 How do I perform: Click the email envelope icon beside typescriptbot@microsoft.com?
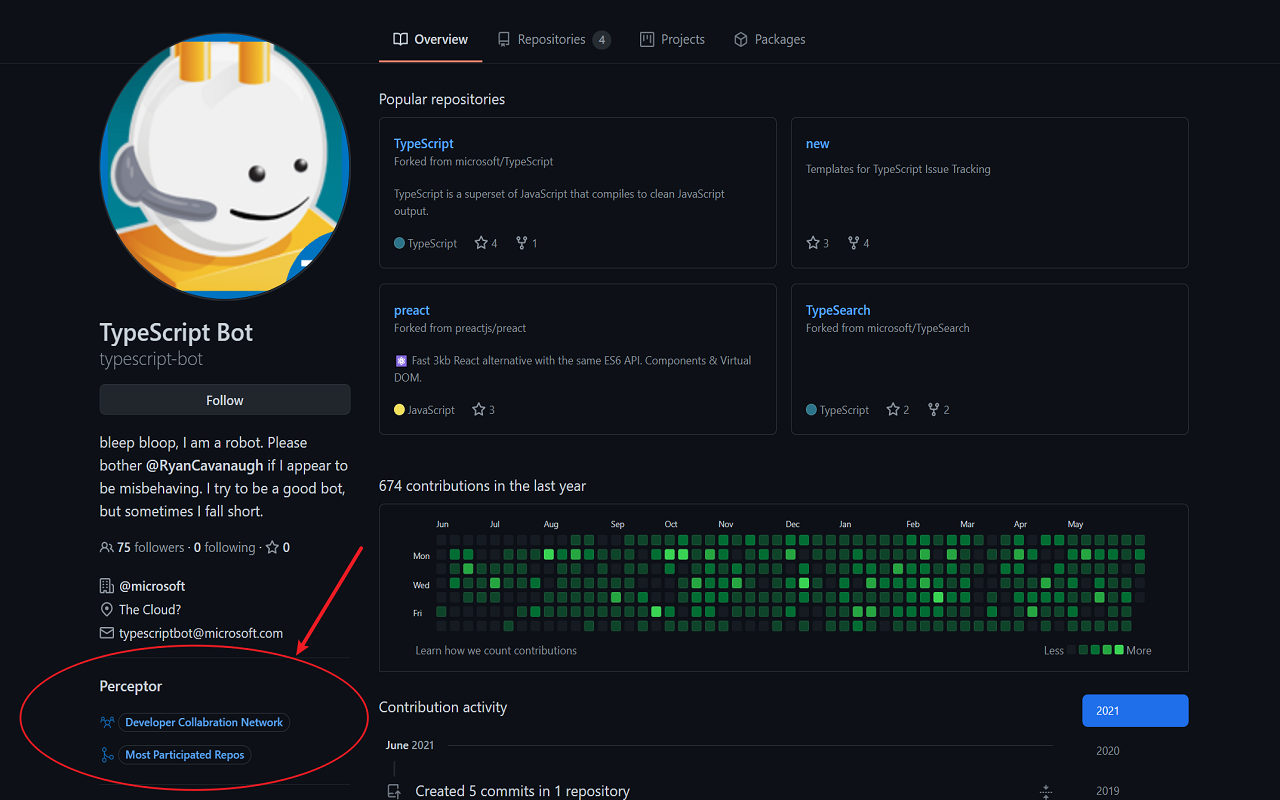point(106,632)
